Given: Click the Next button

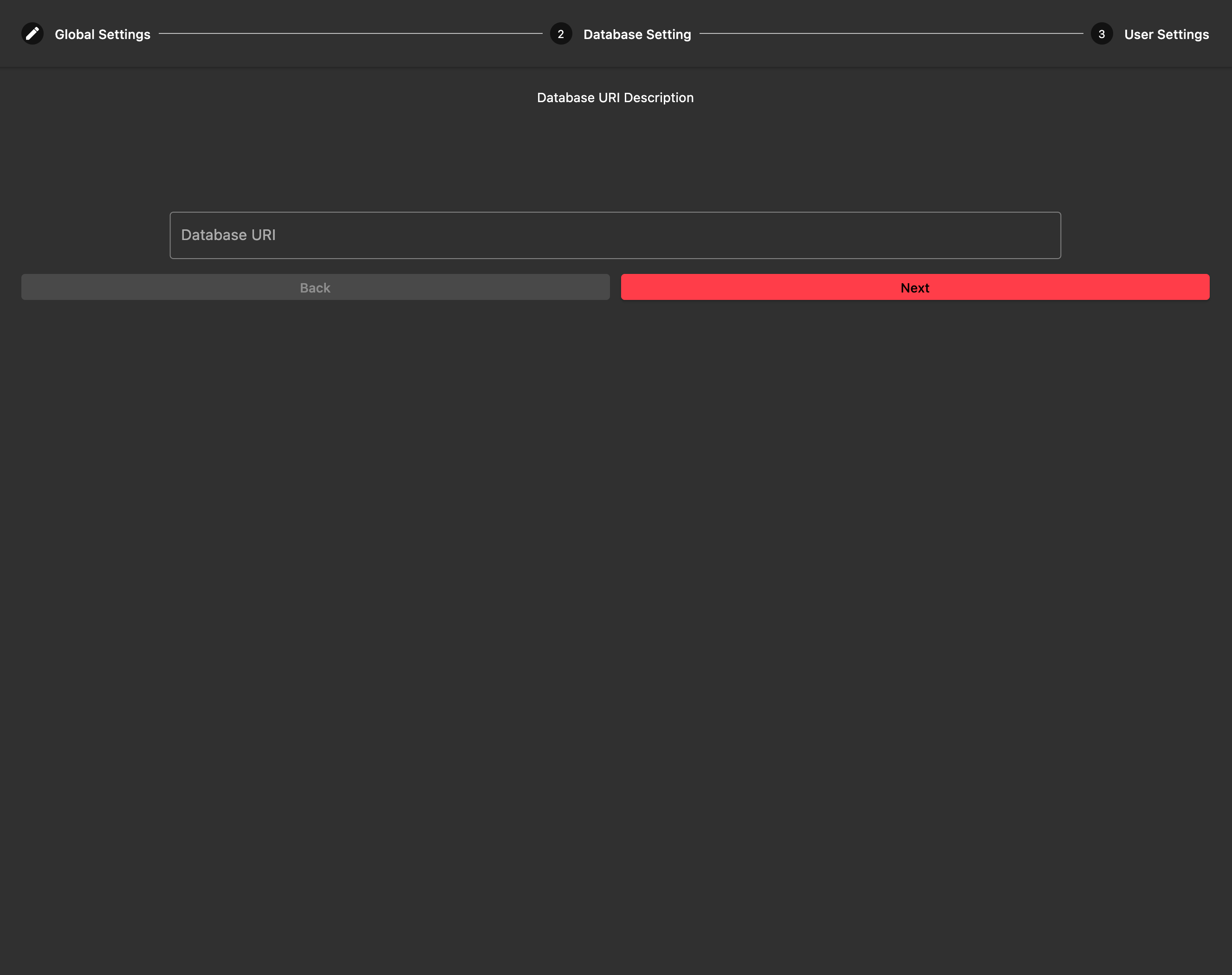Looking at the screenshot, I should coord(914,287).
